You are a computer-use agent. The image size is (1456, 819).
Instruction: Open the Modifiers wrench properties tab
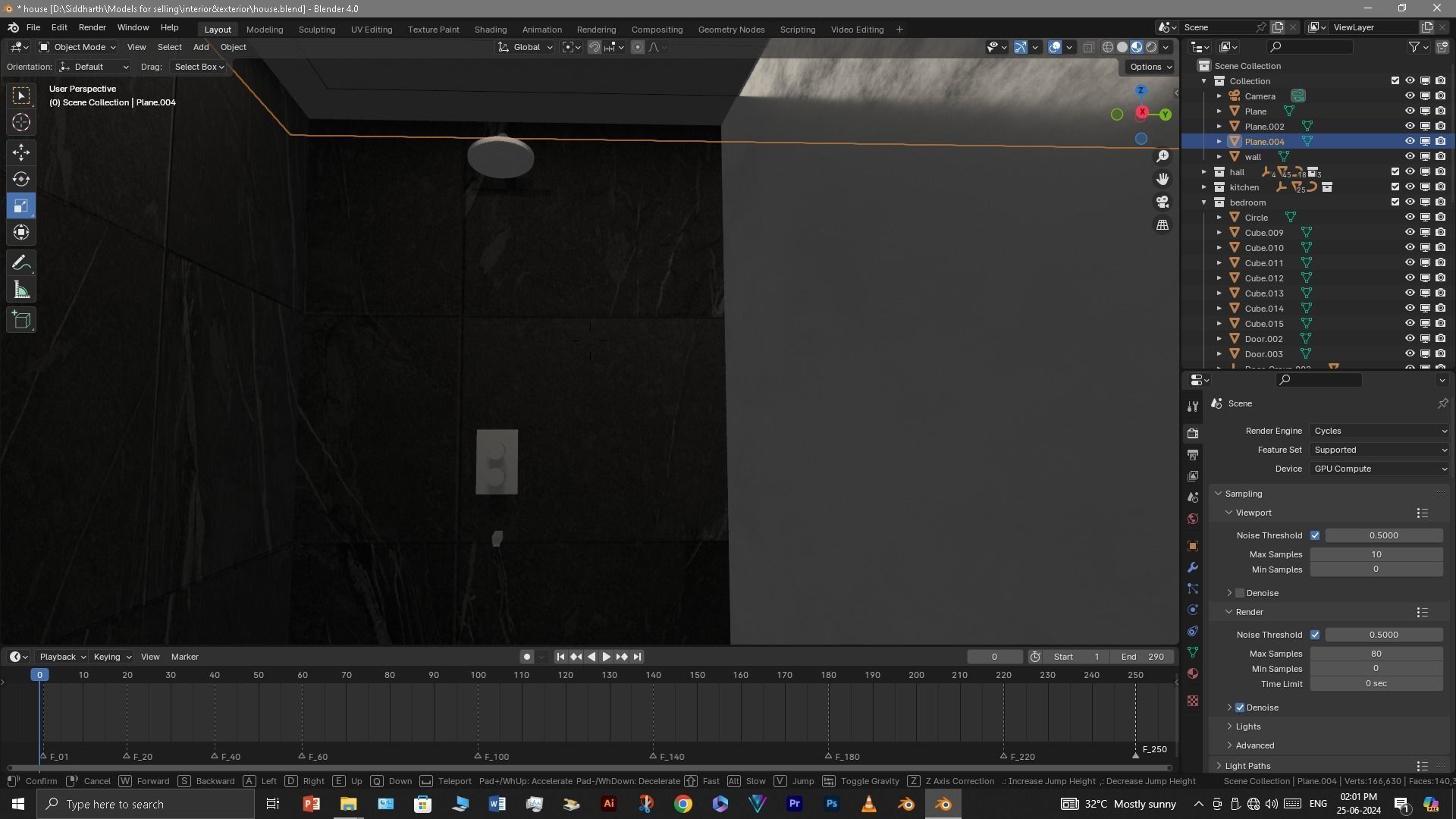click(1193, 568)
